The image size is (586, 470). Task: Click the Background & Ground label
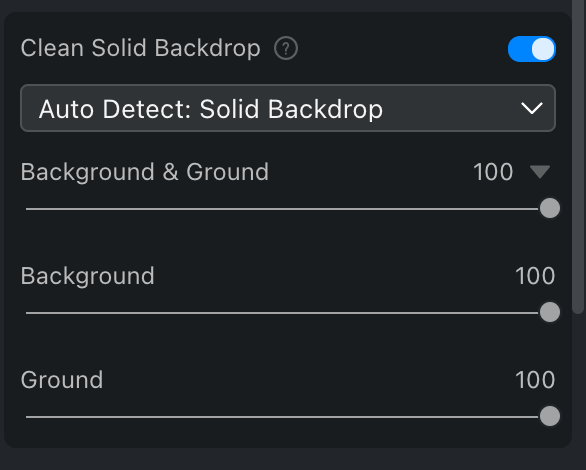coord(145,172)
